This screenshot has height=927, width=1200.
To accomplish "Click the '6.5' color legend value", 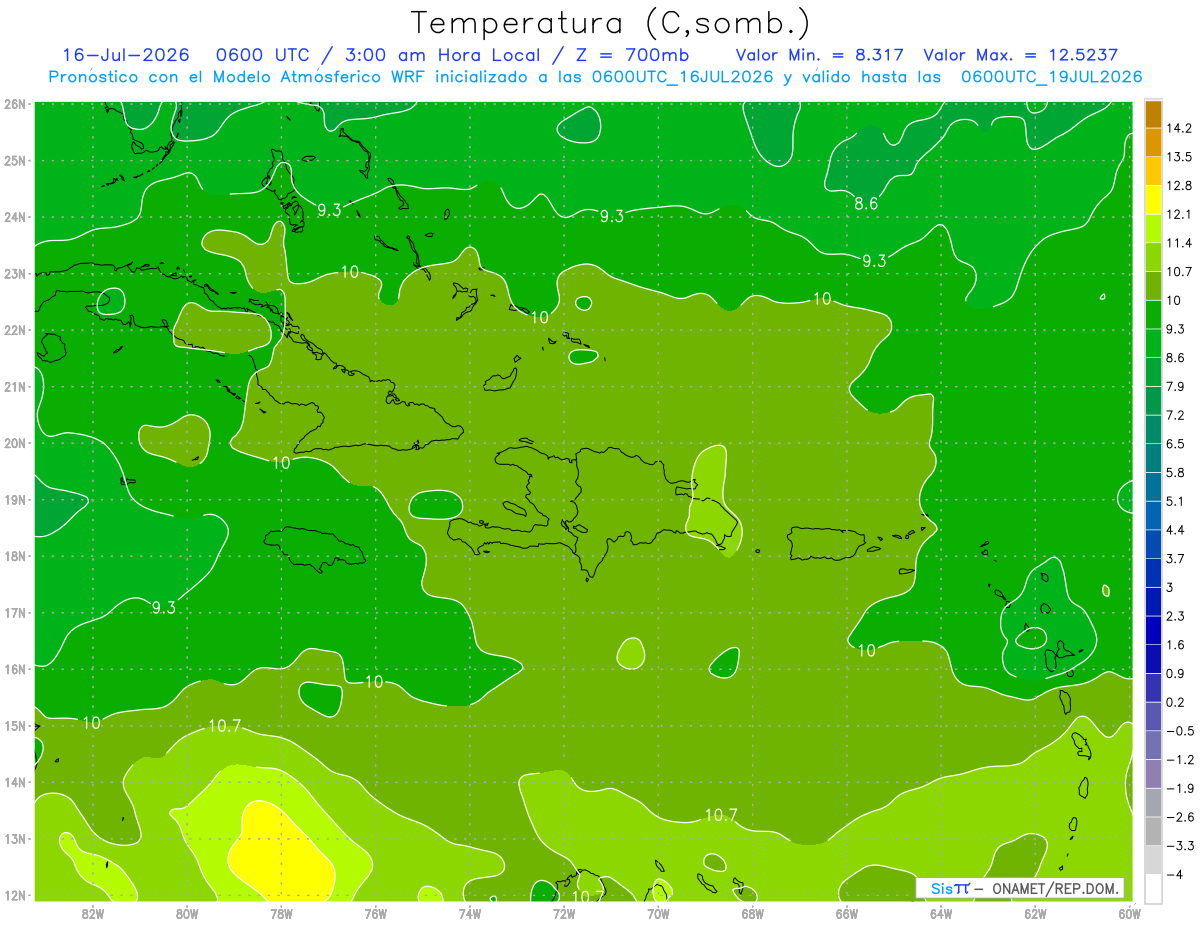I will click(1176, 443).
